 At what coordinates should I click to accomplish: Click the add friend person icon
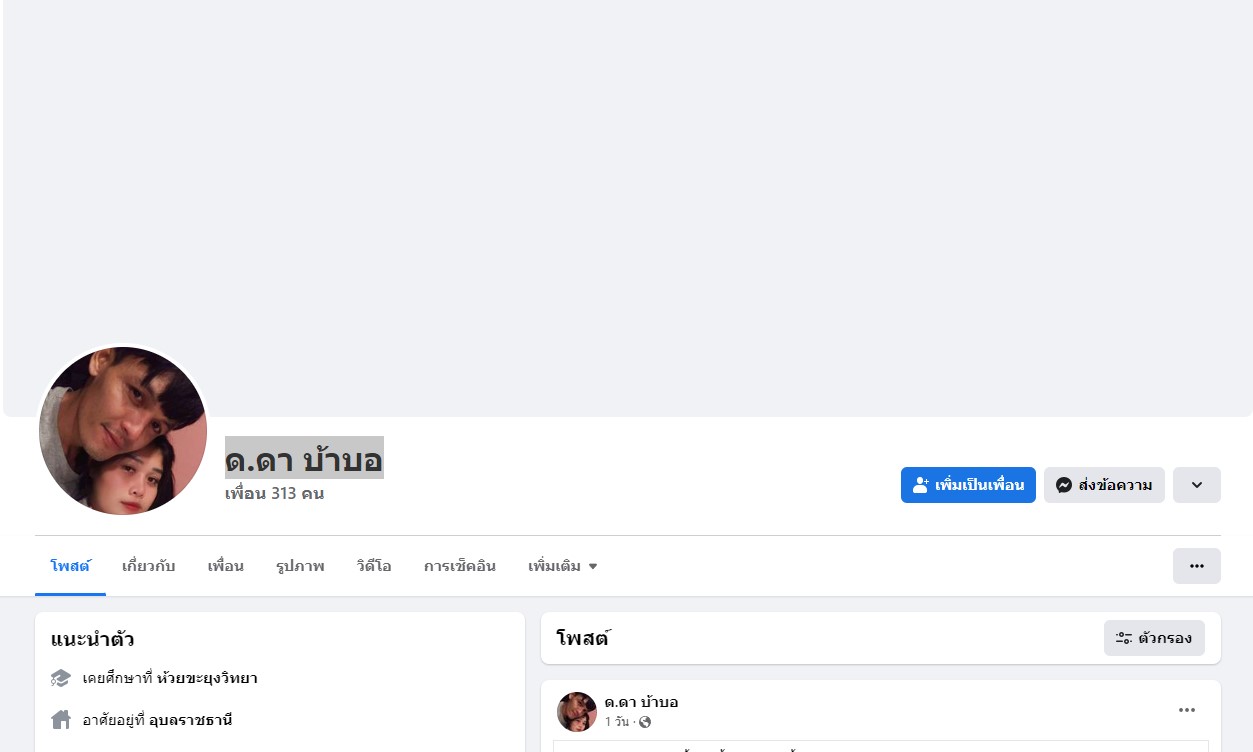pyautogui.click(x=921, y=485)
